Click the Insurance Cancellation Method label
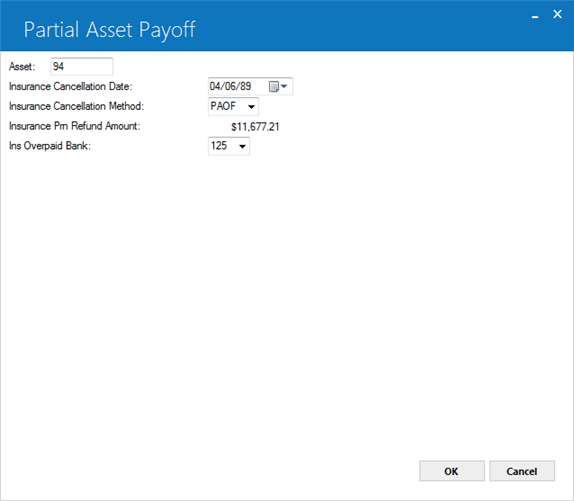Screen dimensions: 574x501 (x=77, y=106)
